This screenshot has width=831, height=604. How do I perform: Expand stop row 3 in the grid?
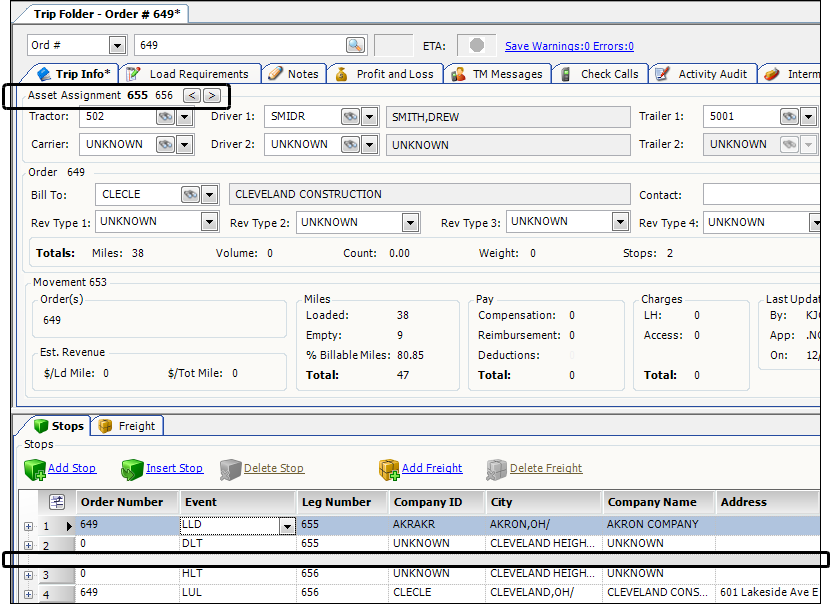[28, 575]
